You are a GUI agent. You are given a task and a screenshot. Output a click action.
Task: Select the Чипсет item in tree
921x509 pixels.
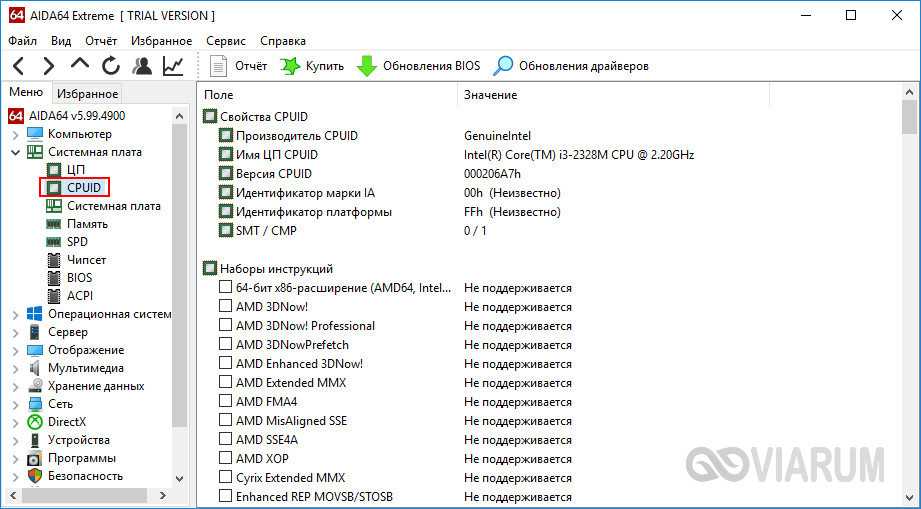(x=86, y=260)
